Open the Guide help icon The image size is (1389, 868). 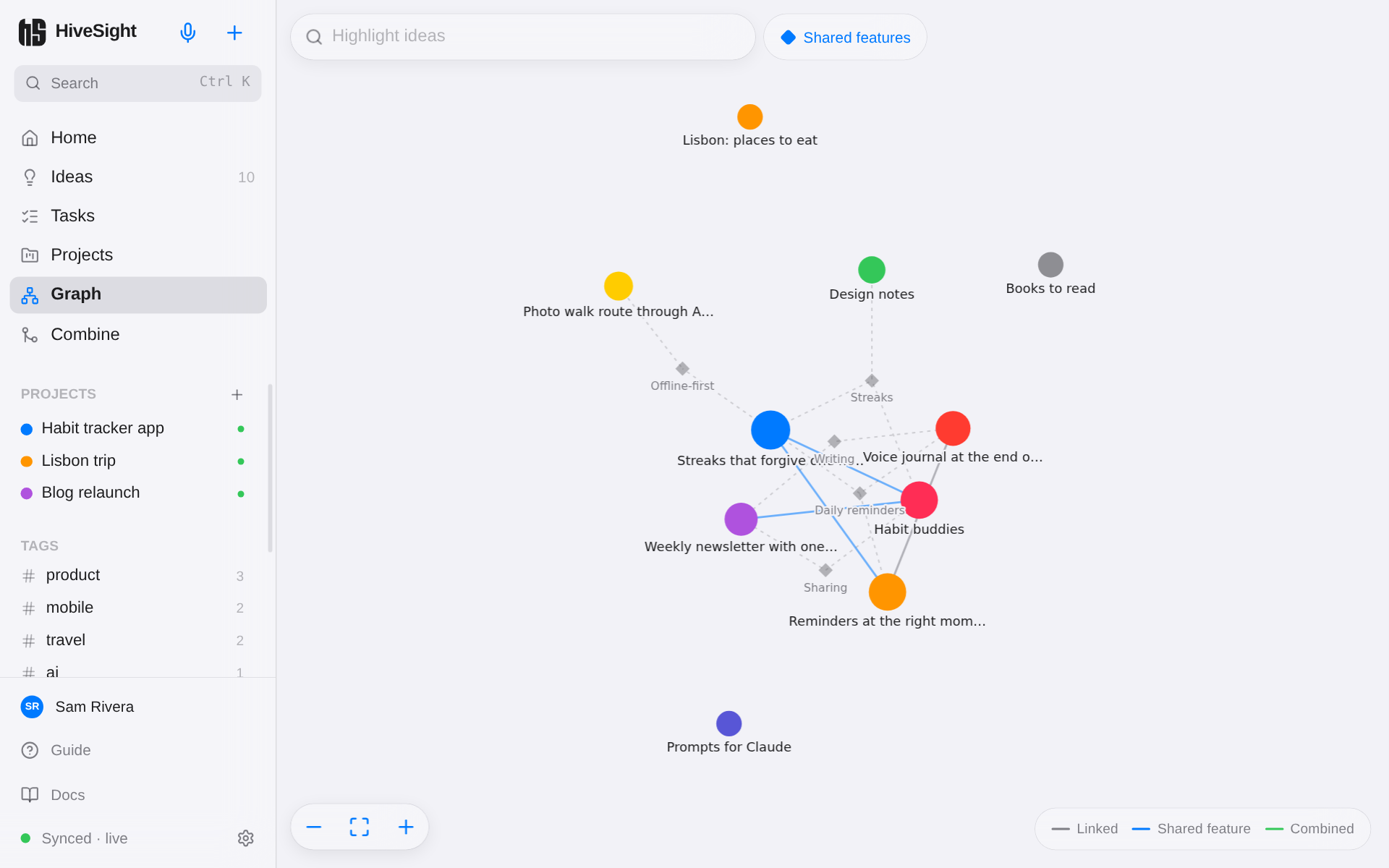click(30, 750)
